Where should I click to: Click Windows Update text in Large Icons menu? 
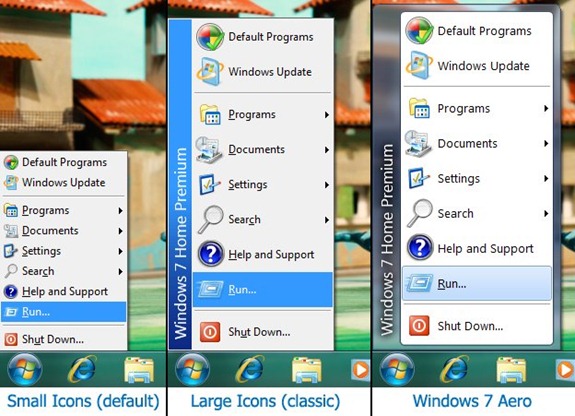click(x=270, y=72)
